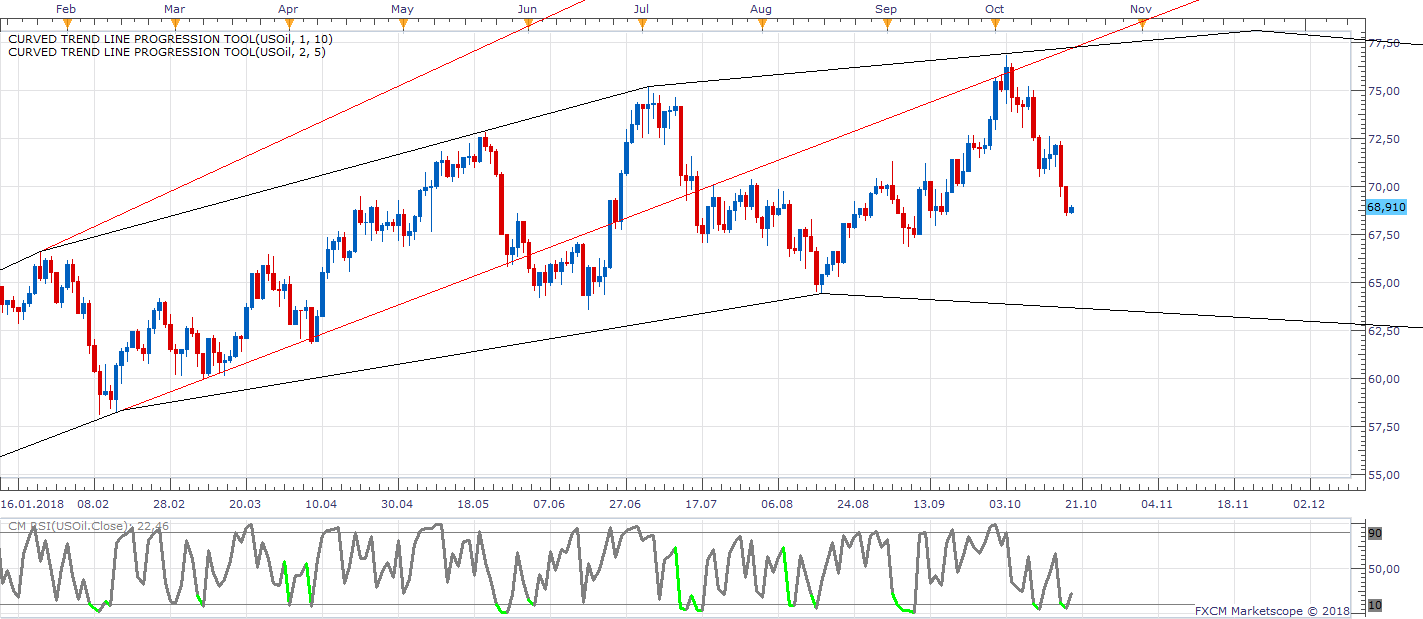Click the 60,00 price axis label
This screenshot has height=619, width=1423.
click(1383, 379)
